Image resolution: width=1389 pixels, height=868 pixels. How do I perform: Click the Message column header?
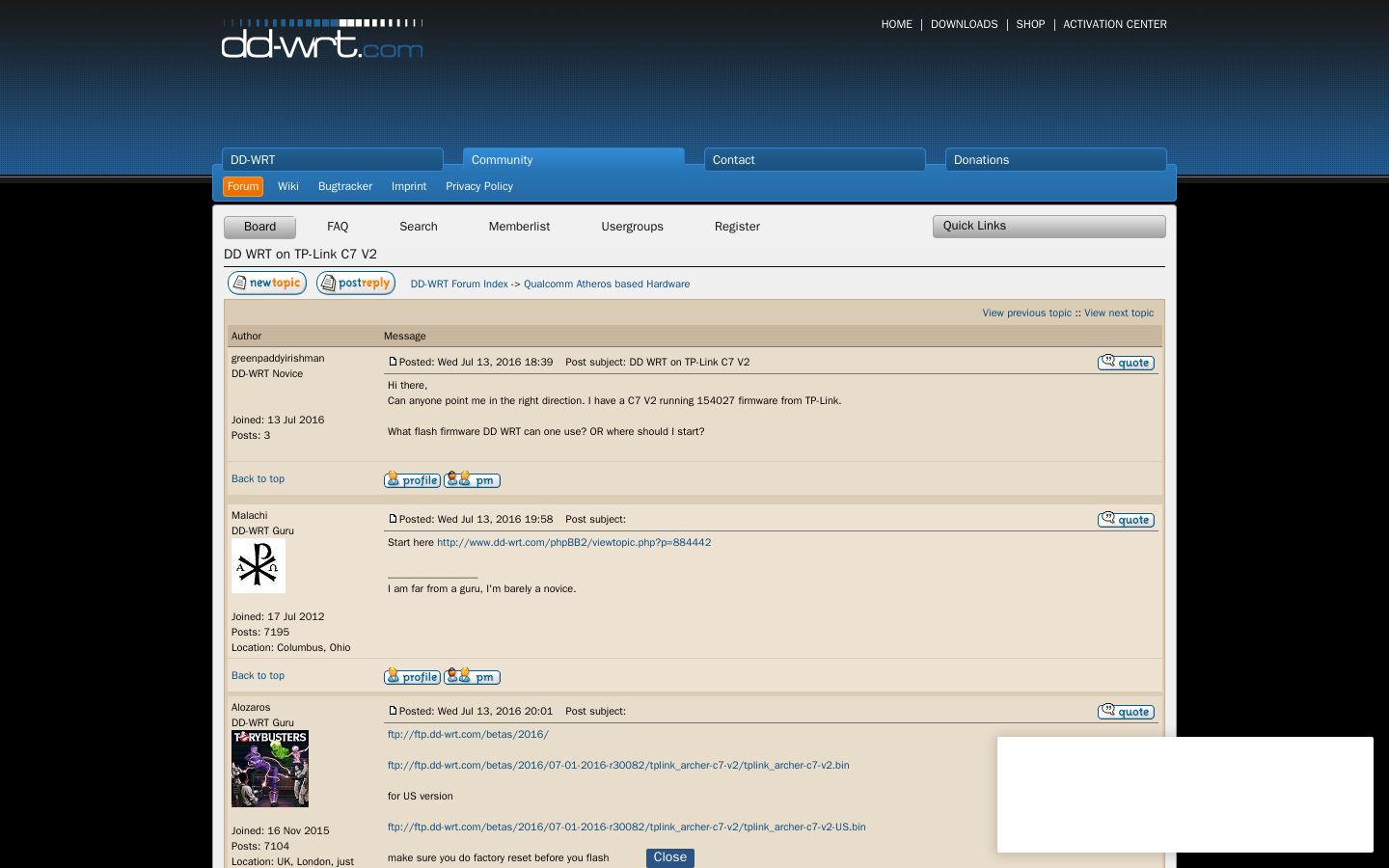click(x=404, y=336)
